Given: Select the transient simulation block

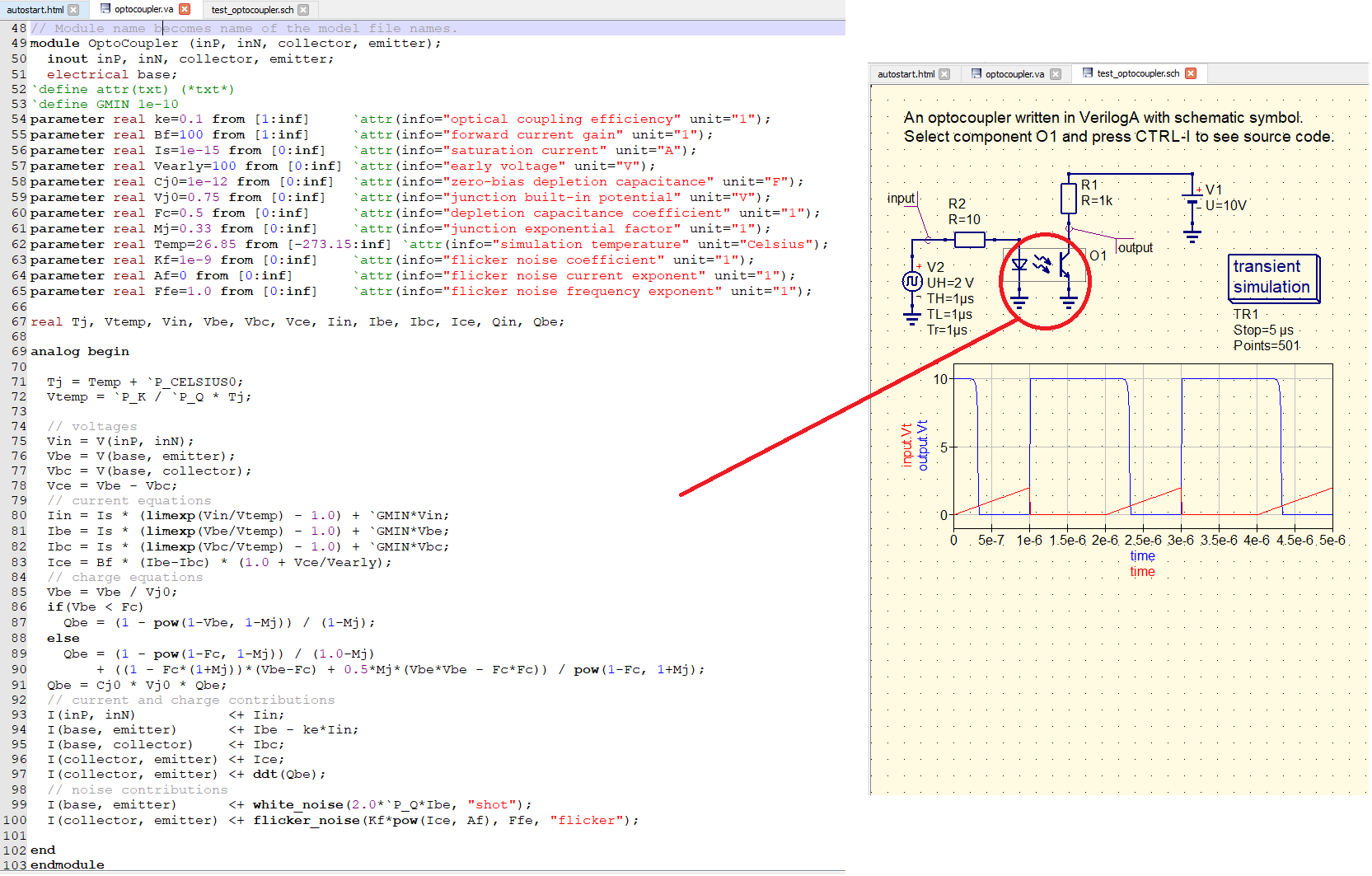Looking at the screenshot, I should coord(1272,278).
